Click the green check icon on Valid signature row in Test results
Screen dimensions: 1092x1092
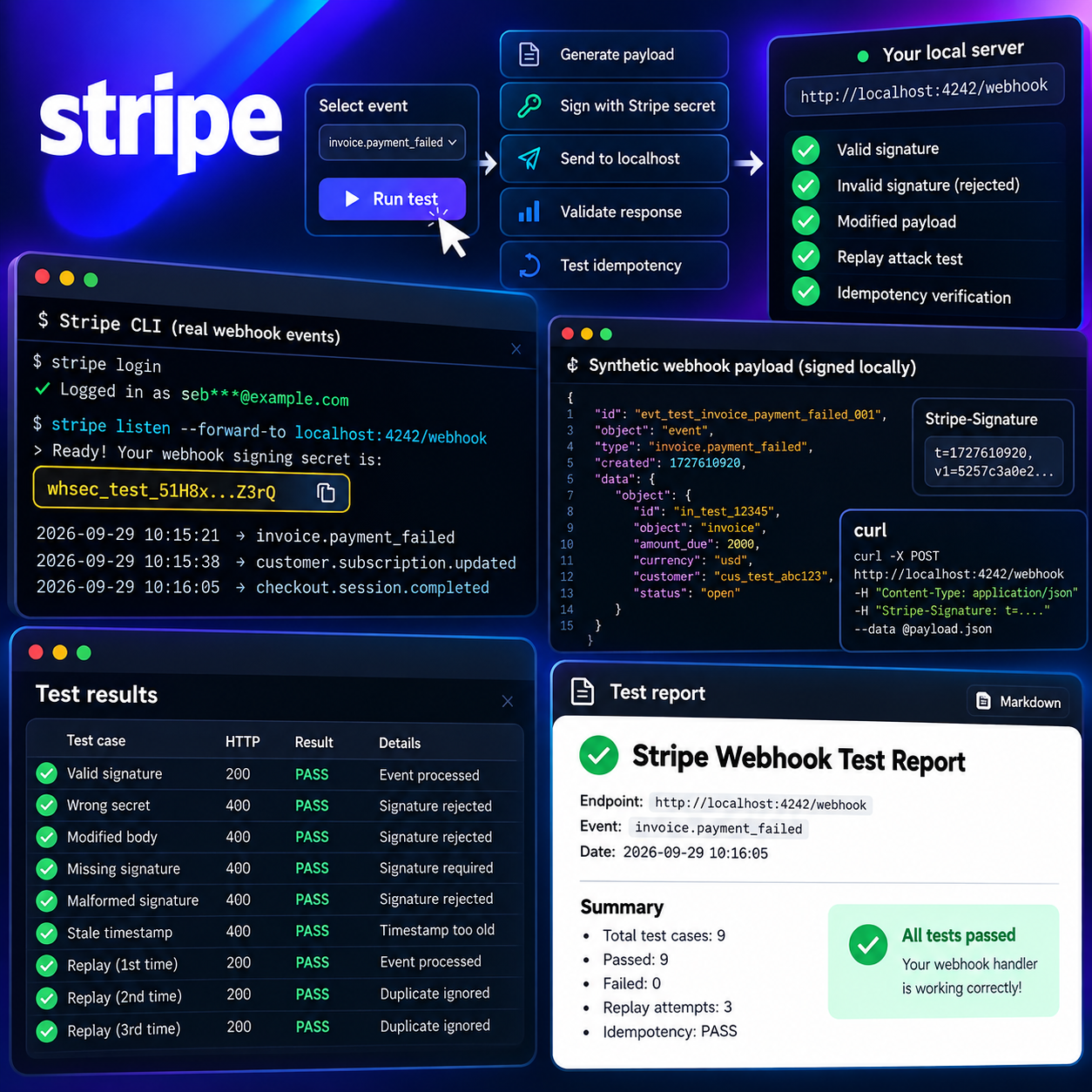tap(47, 773)
